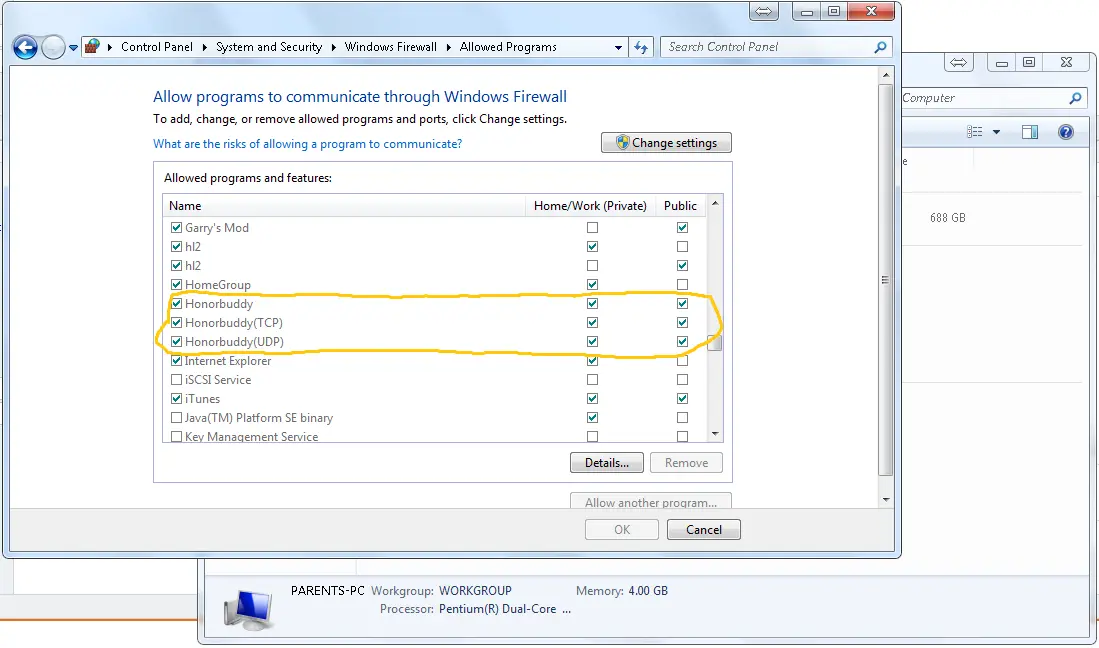Click the change view icon in Computer window

[x=975, y=132]
